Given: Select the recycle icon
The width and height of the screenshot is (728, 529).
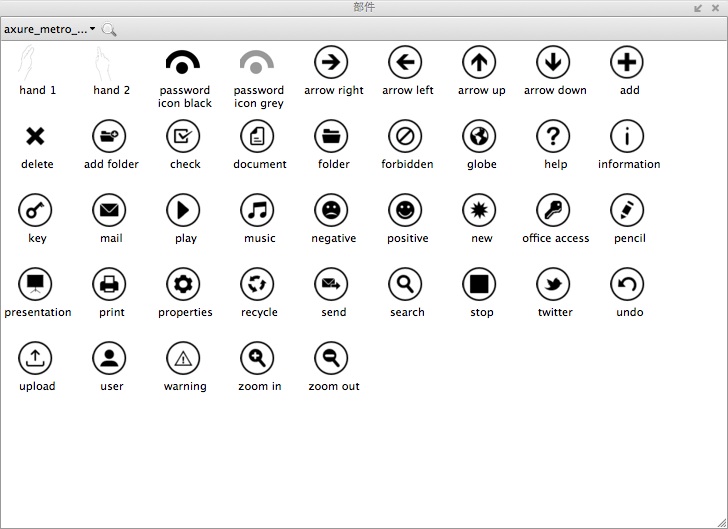Looking at the screenshot, I should point(257,284).
